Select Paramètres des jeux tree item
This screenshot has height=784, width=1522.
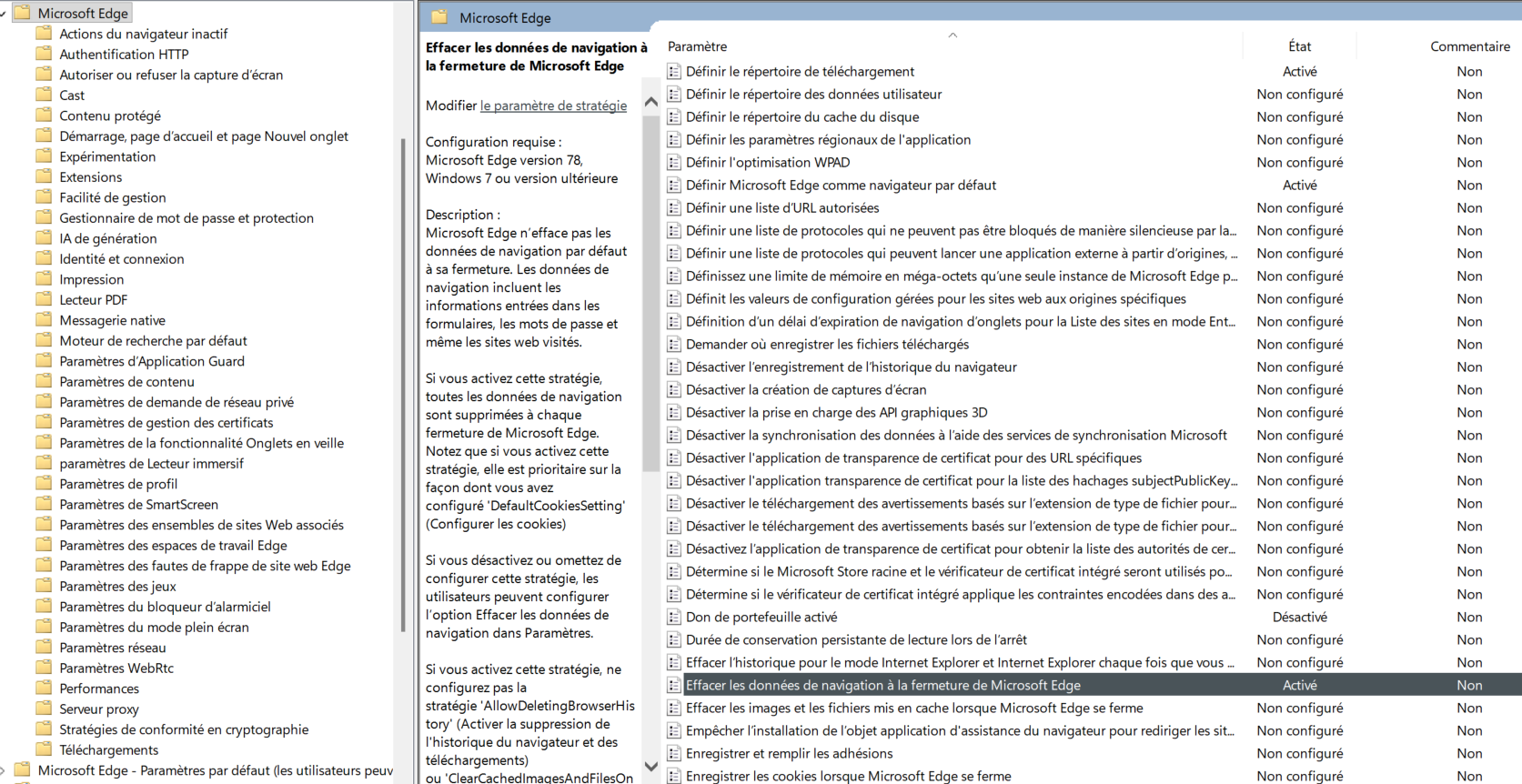(117, 586)
